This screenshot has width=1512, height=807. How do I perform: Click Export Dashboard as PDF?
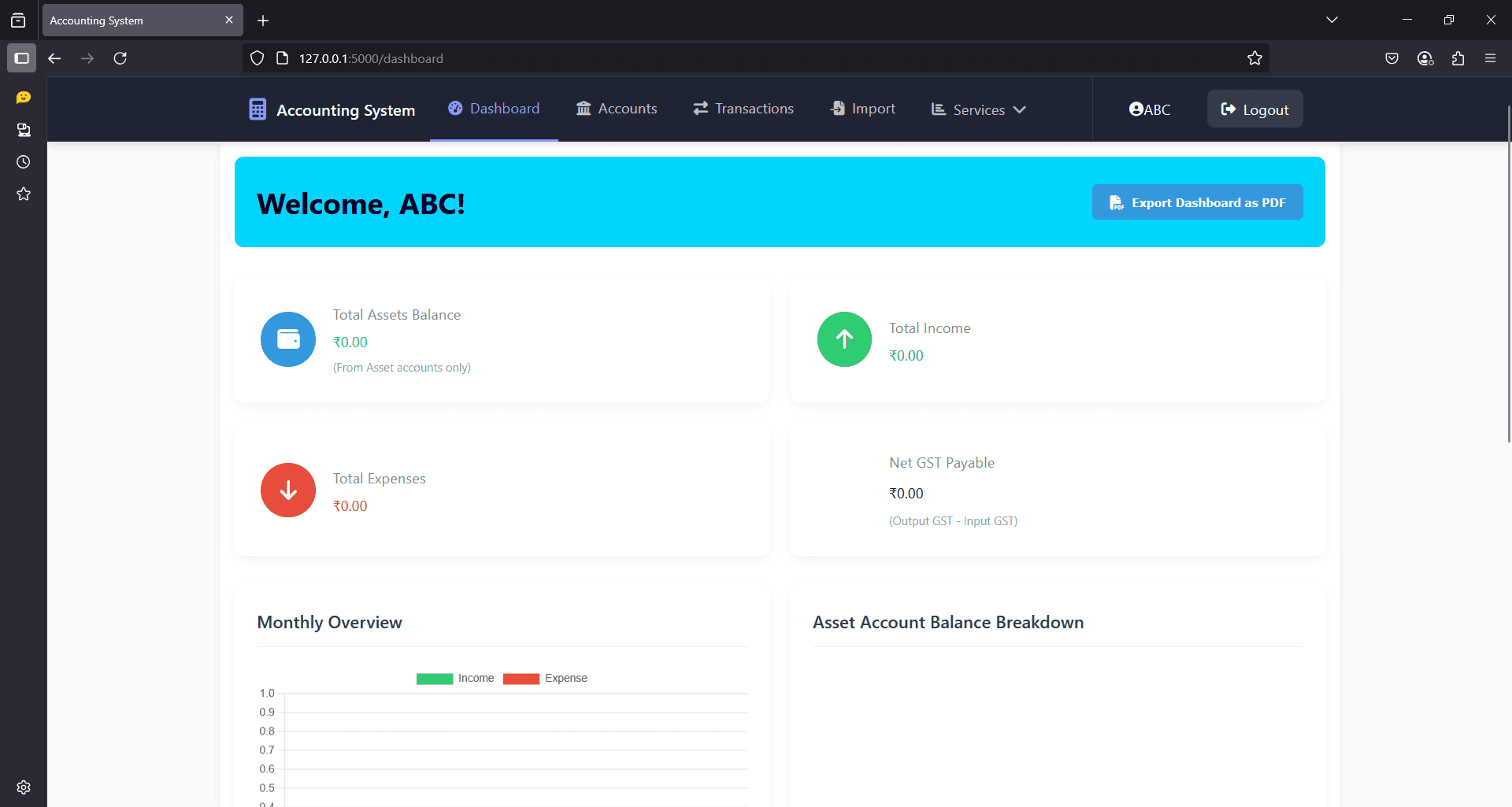pos(1197,202)
